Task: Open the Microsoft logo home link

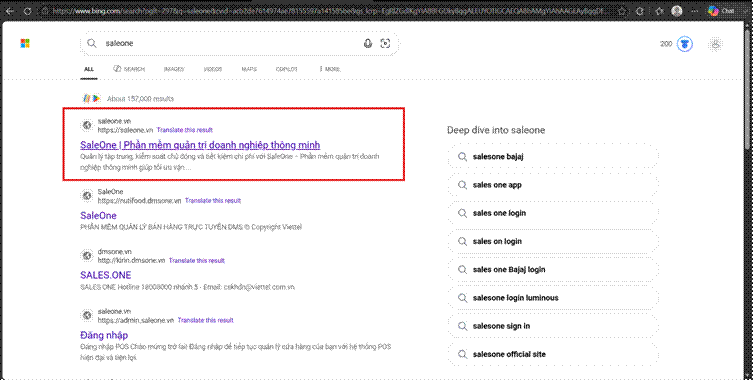Action: (x=25, y=44)
